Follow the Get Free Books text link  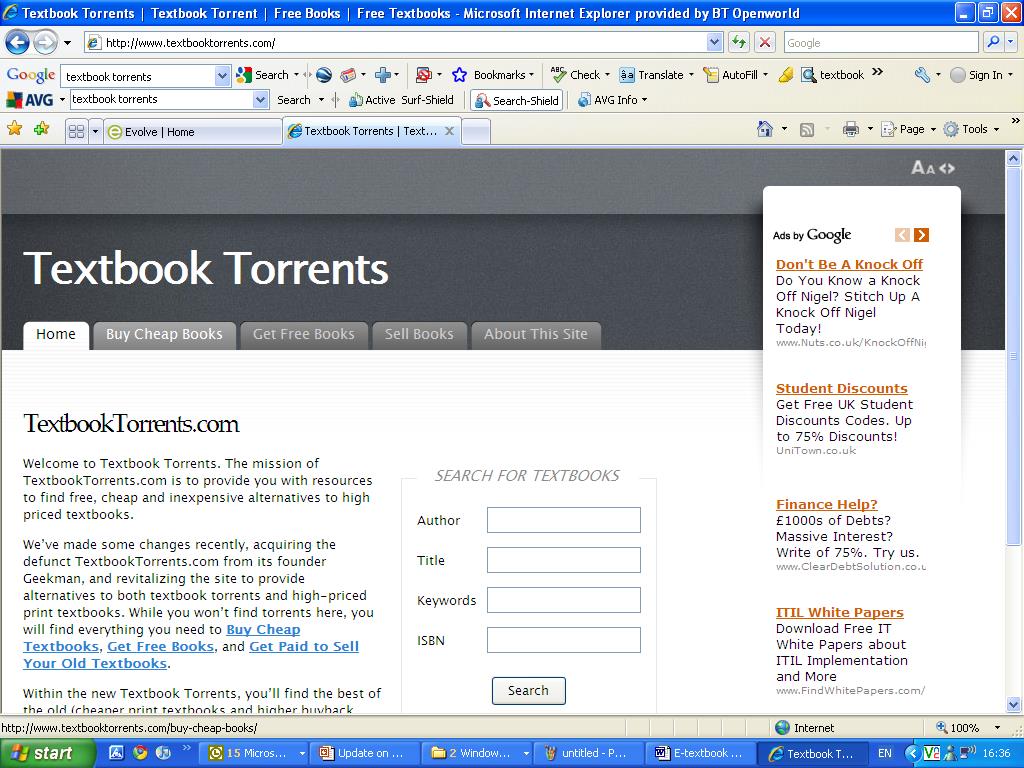pos(161,646)
